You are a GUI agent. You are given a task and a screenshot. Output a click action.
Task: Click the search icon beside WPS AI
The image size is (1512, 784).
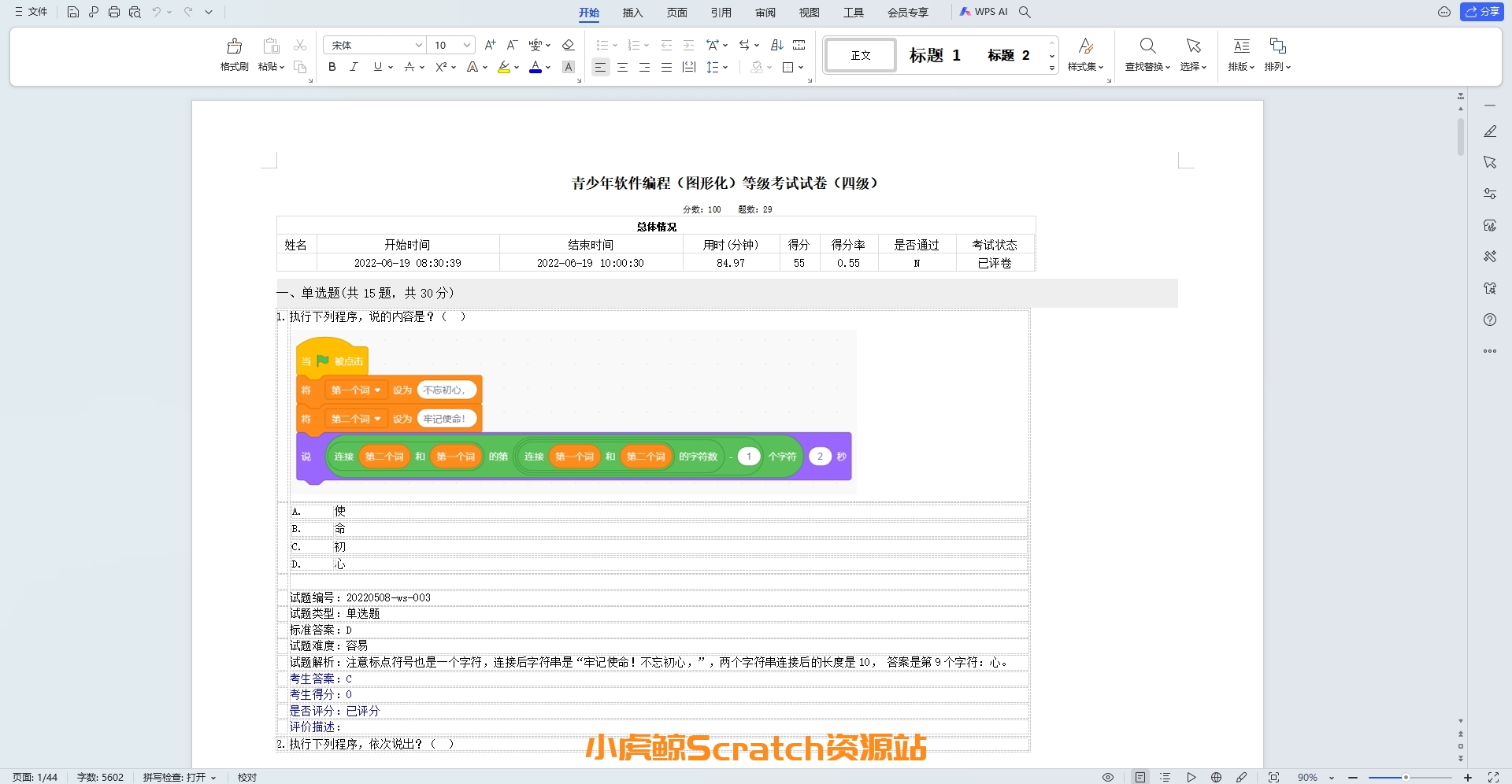(1025, 12)
